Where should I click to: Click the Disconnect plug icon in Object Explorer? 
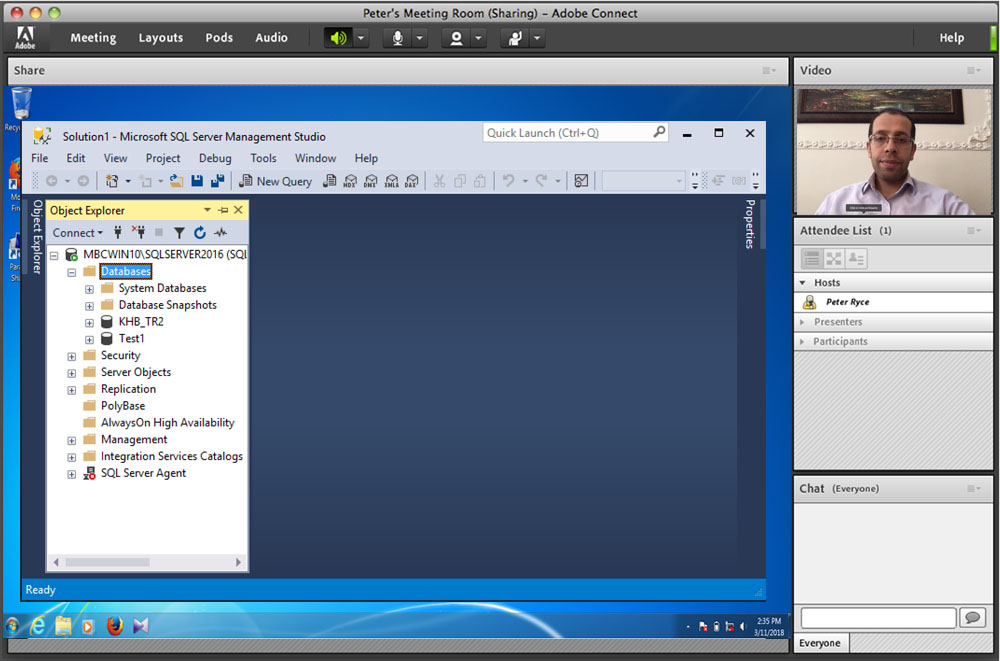click(138, 233)
